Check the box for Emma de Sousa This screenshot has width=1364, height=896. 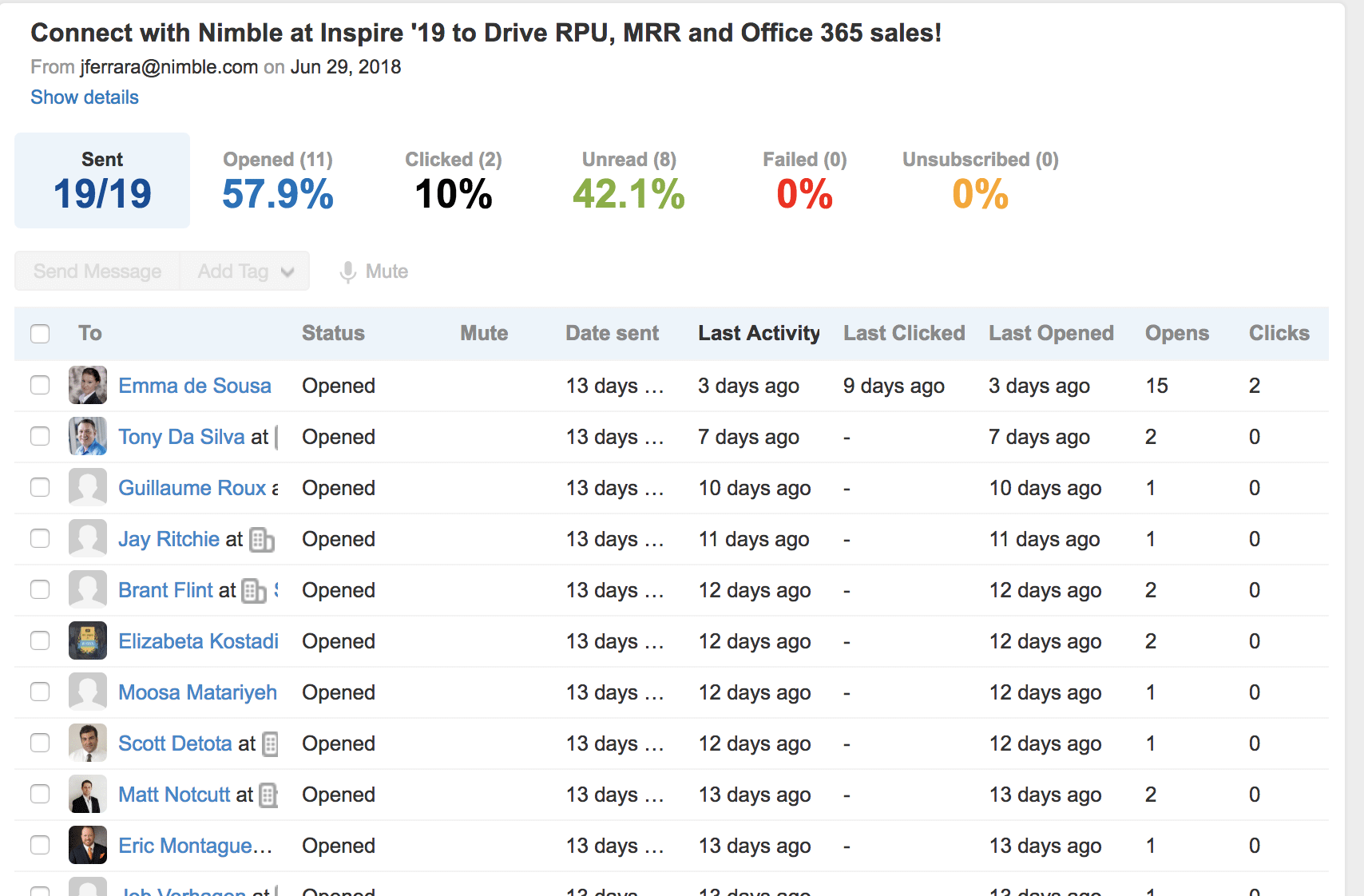click(x=40, y=386)
